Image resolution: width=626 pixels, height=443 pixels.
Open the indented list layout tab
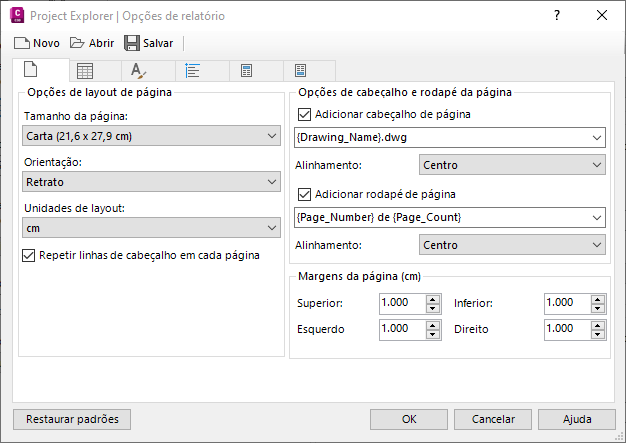pyautogui.click(x=193, y=71)
